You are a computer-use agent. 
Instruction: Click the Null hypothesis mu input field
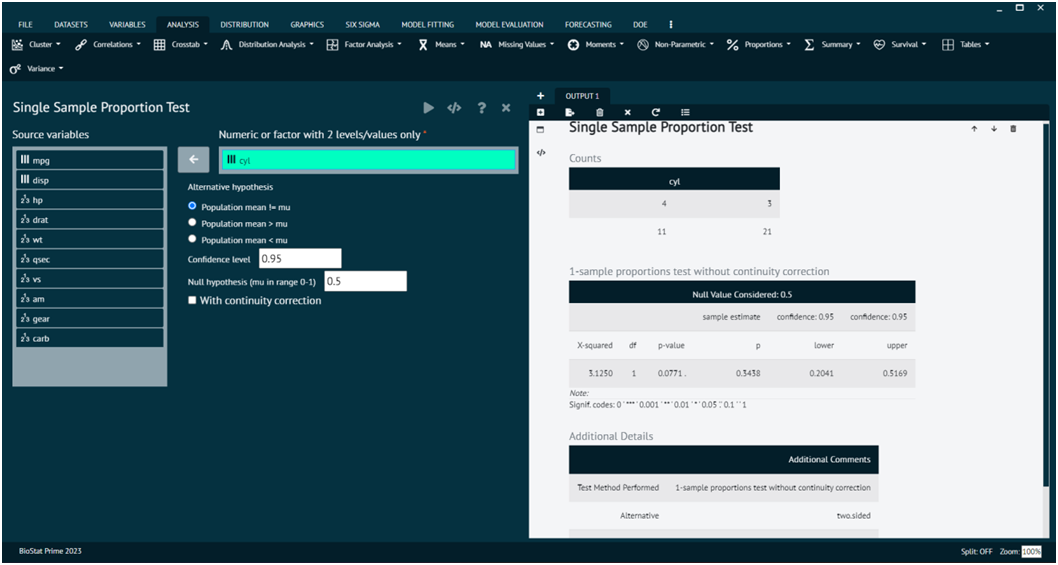coord(365,281)
